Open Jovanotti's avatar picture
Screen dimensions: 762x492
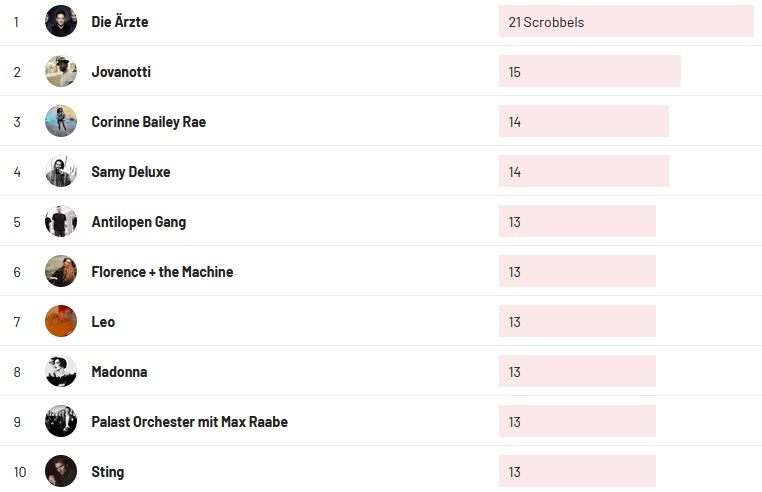[61, 71]
